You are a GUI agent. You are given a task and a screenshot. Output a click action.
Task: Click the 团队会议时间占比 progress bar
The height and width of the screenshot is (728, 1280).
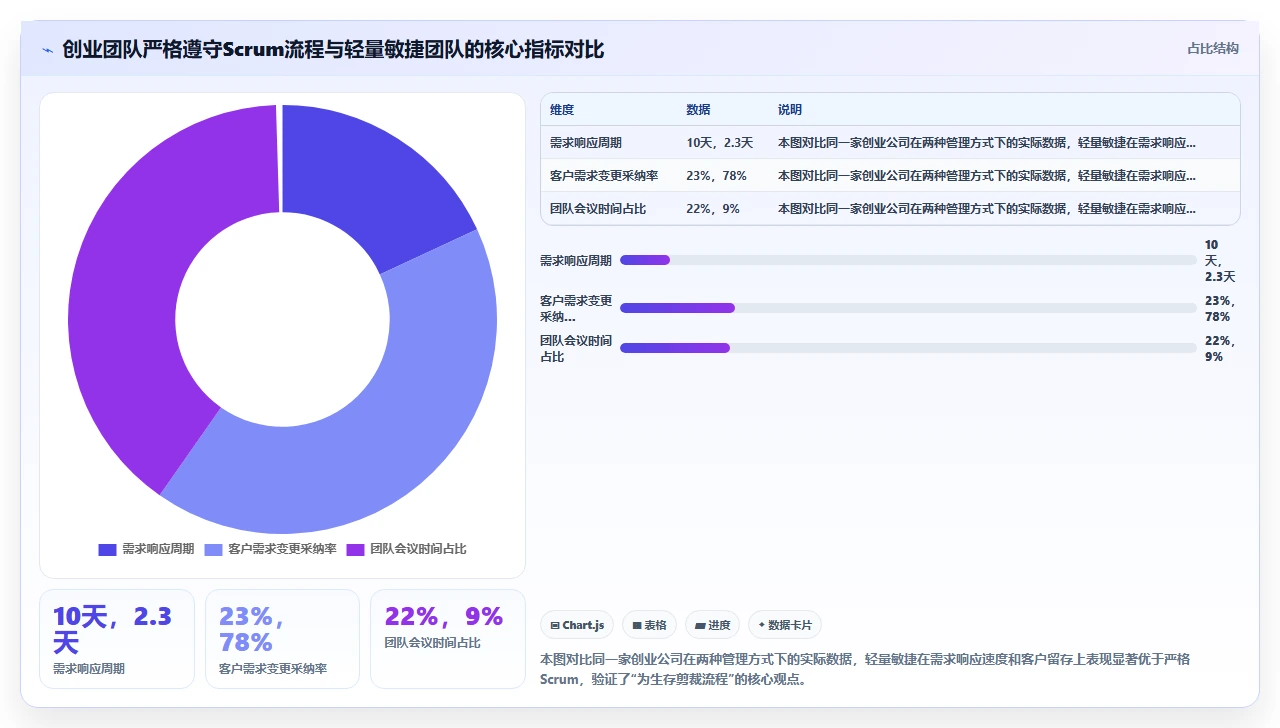tap(908, 348)
